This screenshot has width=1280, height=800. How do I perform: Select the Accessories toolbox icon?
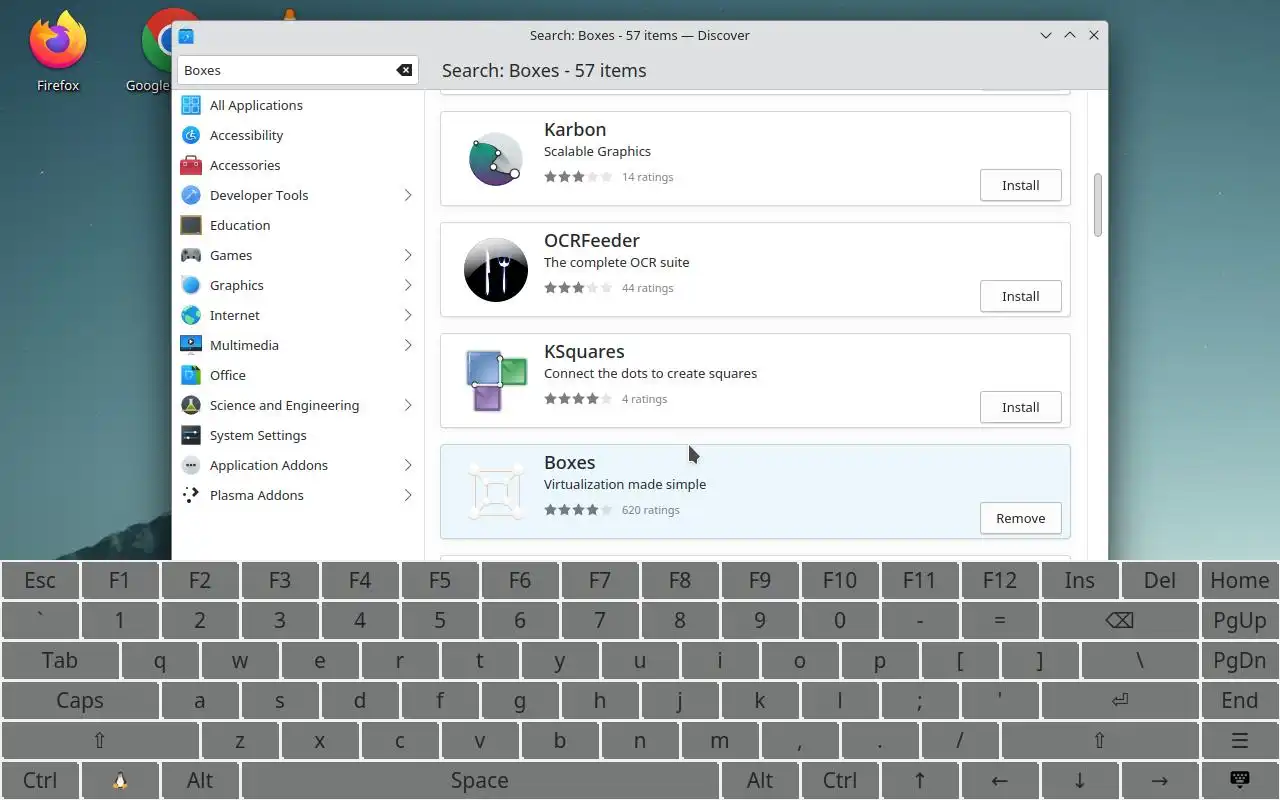click(x=191, y=165)
